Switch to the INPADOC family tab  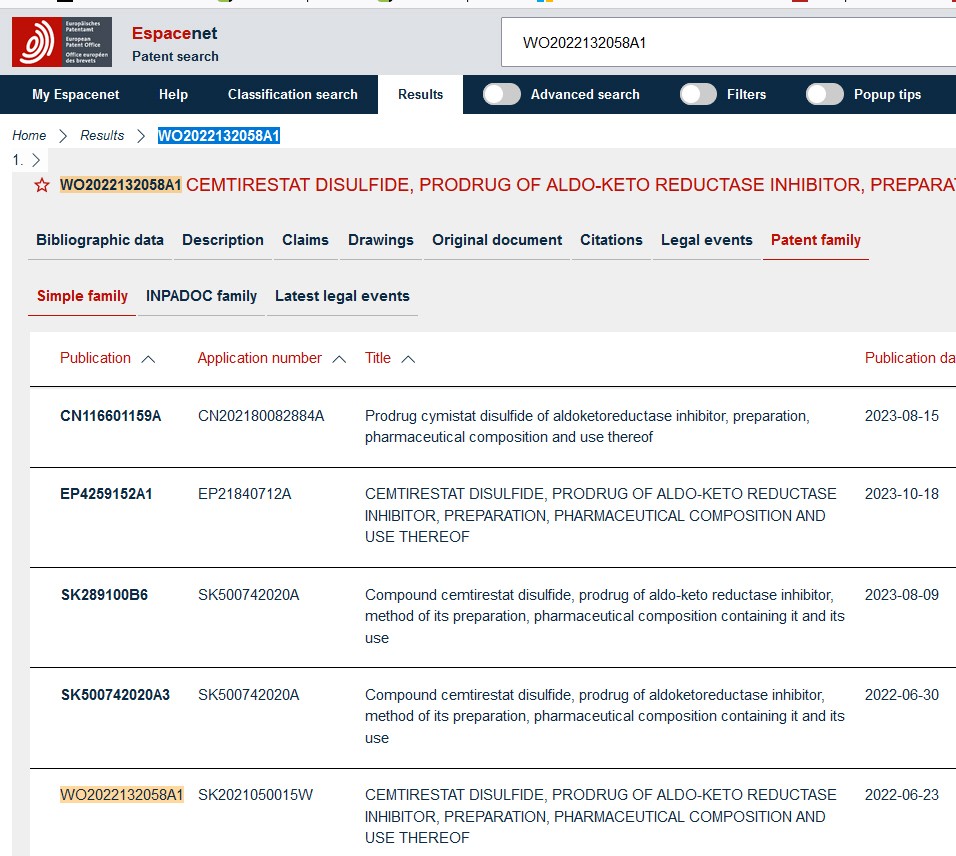[x=201, y=296]
